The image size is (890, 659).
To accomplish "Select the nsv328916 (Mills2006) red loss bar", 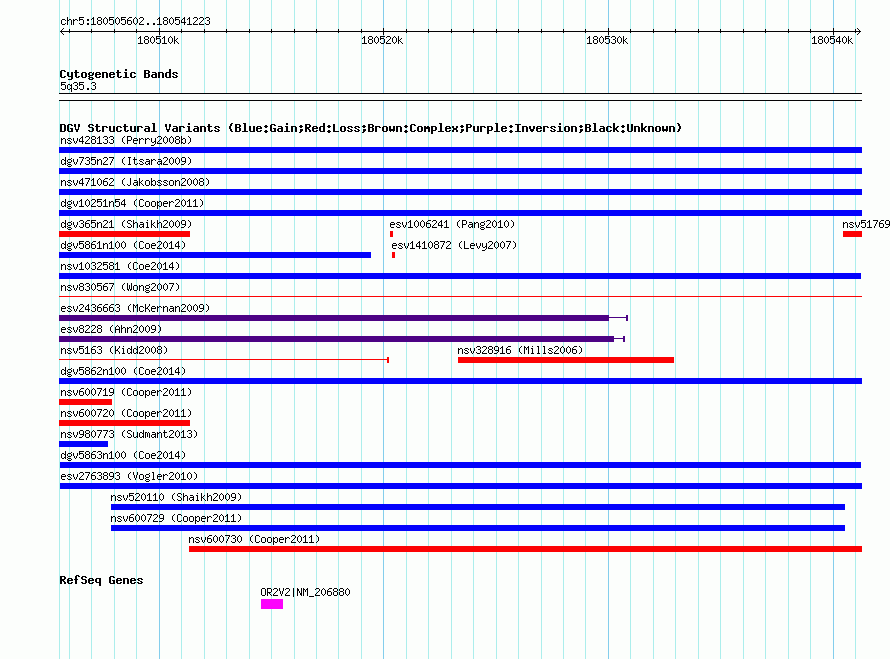I will (x=566, y=360).
